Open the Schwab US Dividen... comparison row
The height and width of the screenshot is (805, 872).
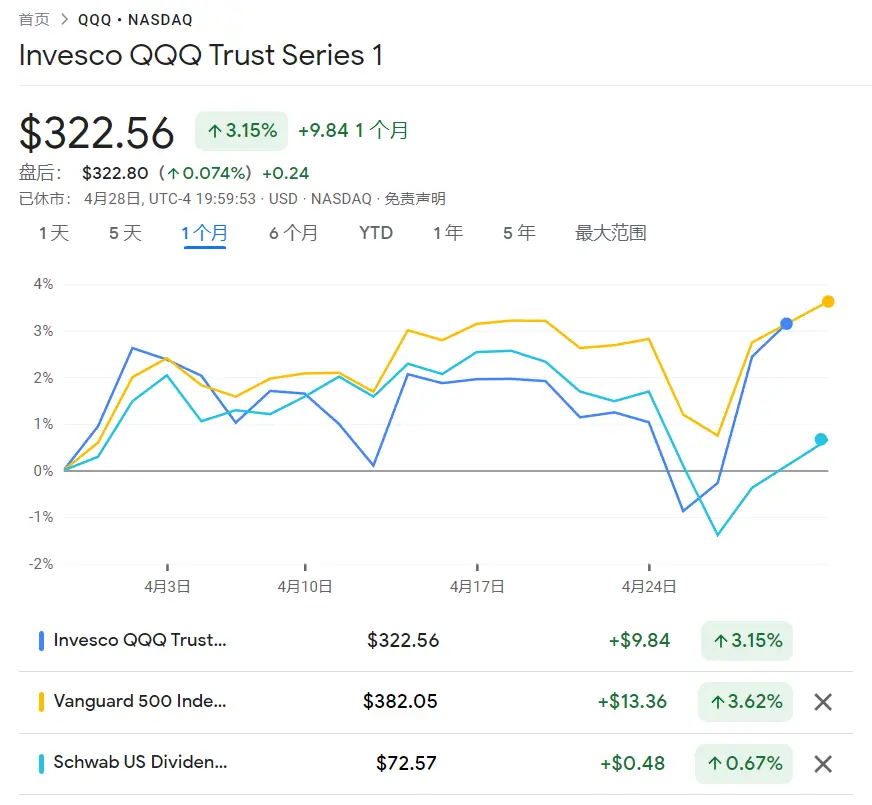(x=435, y=763)
